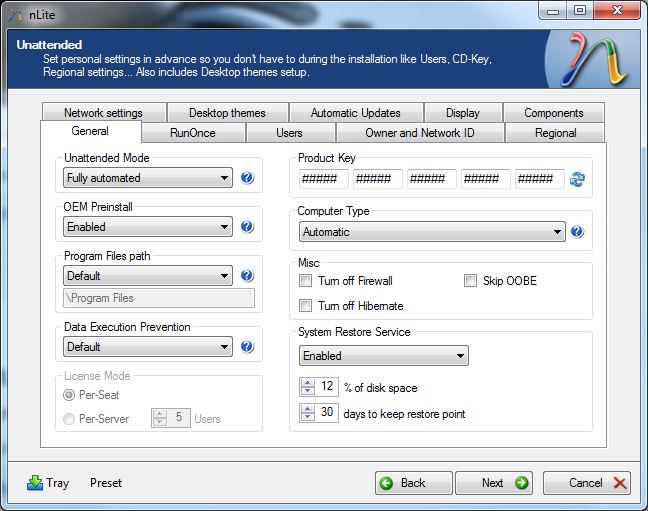Click the disk space value 12 field

[327, 387]
